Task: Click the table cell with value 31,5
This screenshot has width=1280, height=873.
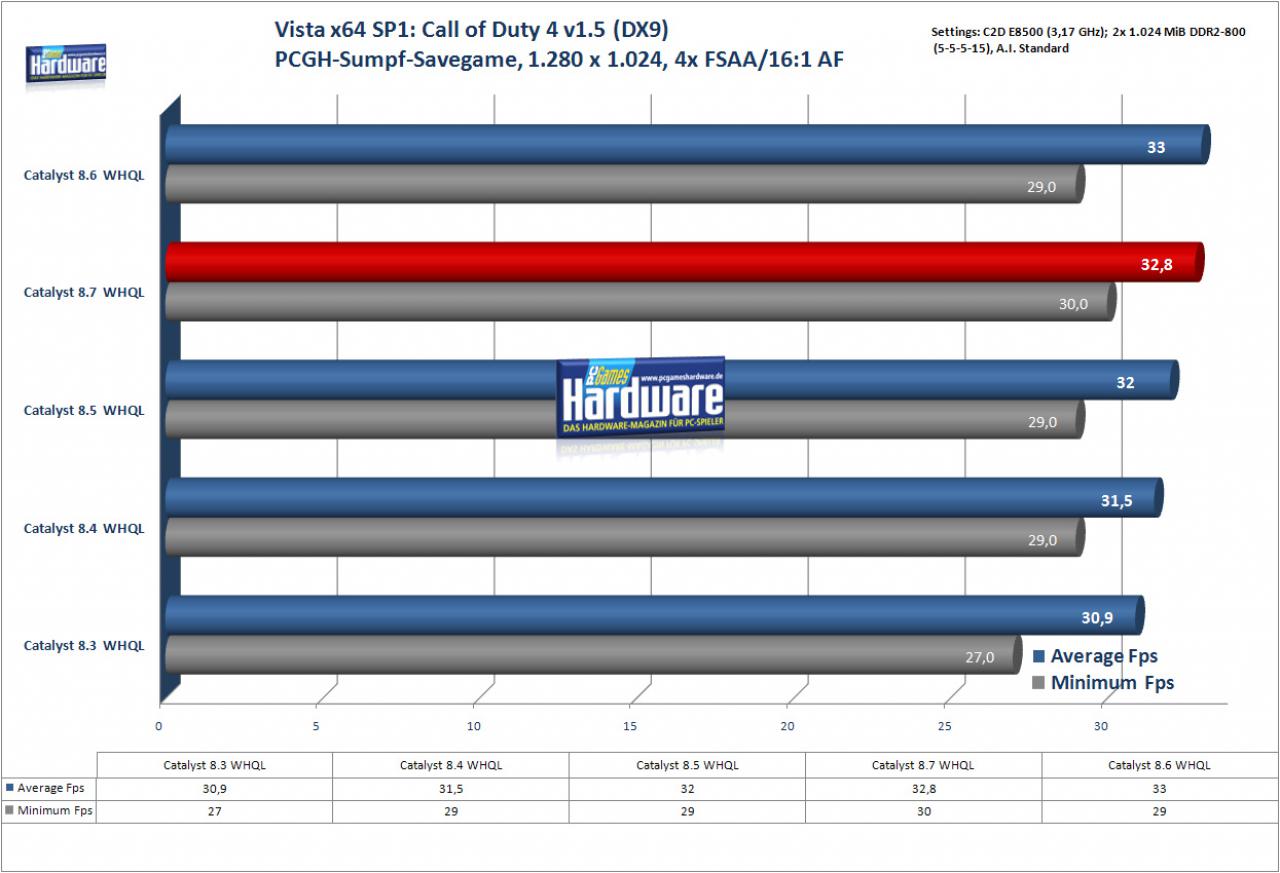Action: [451, 788]
